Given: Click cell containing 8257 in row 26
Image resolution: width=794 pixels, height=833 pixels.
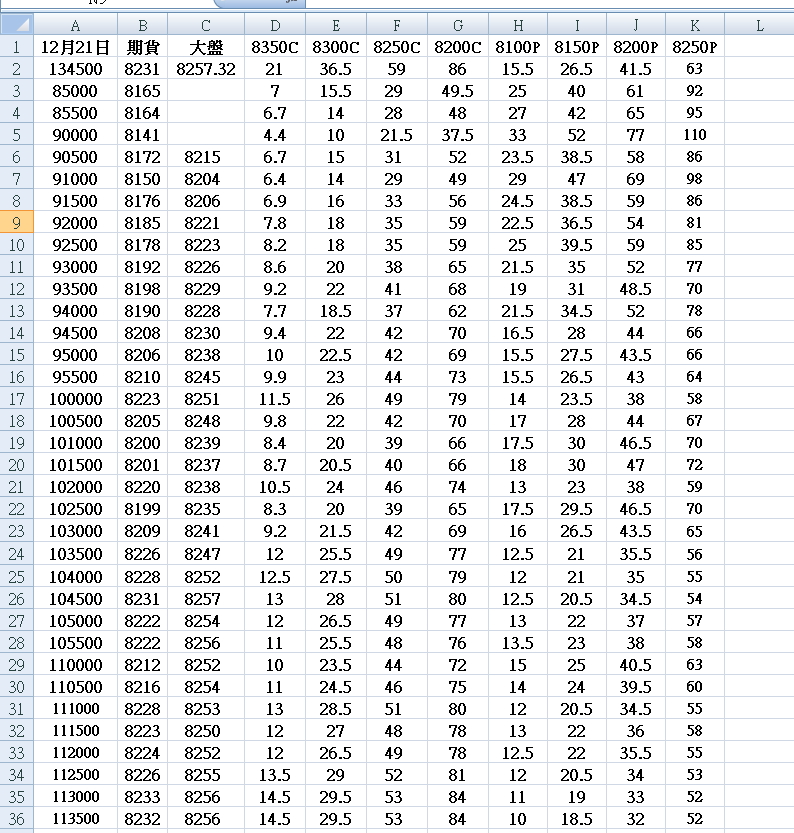Looking at the screenshot, I should tap(206, 599).
